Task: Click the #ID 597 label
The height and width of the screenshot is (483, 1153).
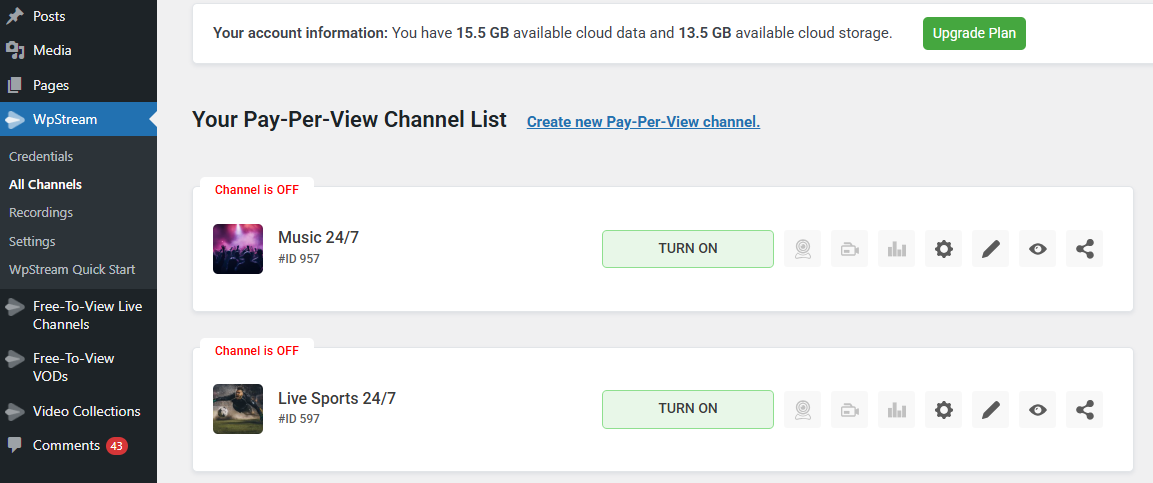Action: (299, 419)
